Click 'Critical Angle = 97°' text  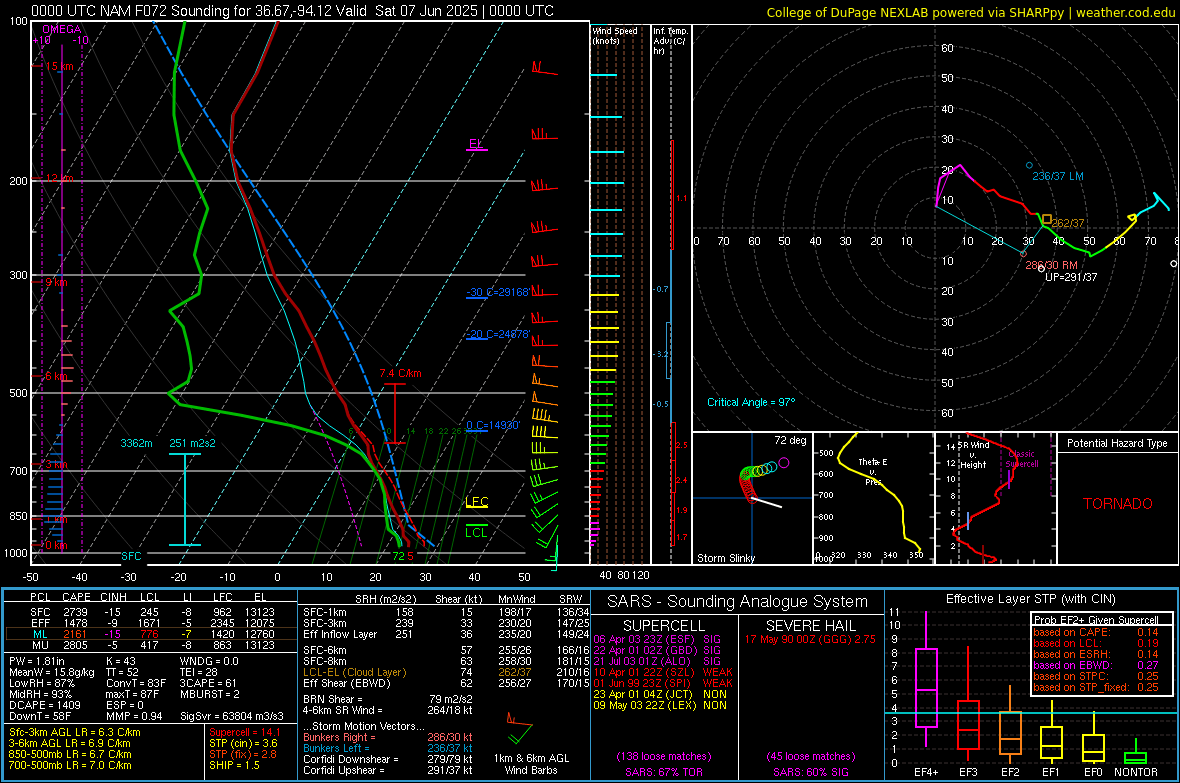click(x=751, y=402)
